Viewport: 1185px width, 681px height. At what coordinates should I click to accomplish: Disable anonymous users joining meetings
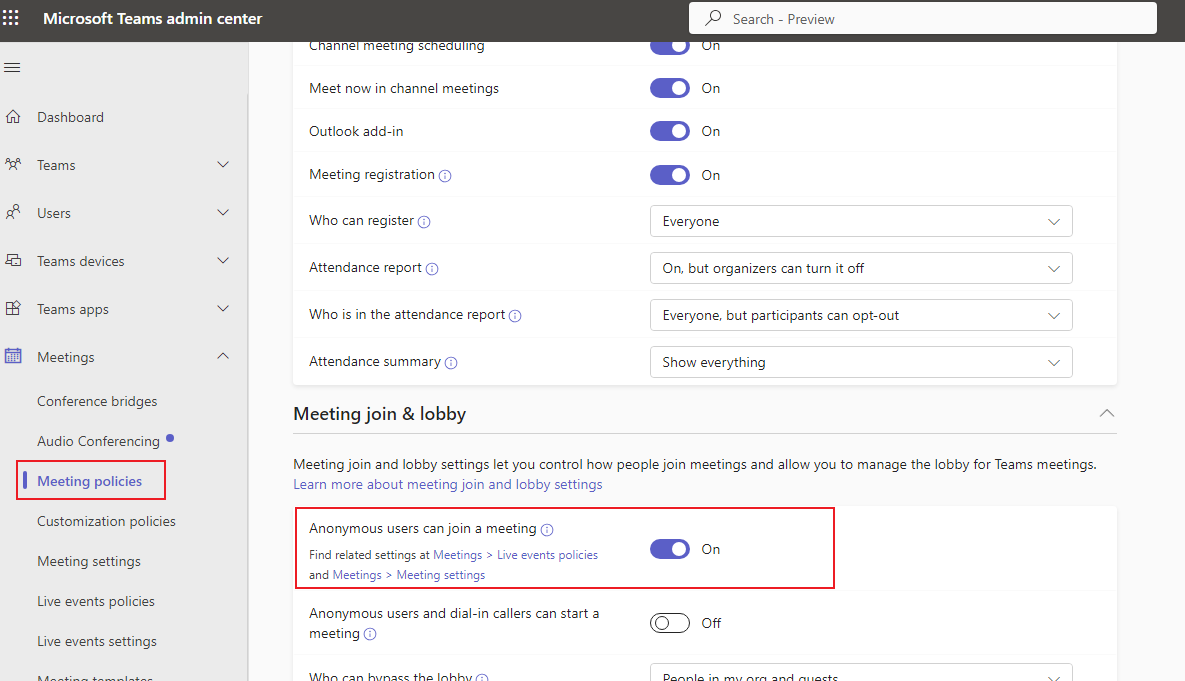click(669, 549)
